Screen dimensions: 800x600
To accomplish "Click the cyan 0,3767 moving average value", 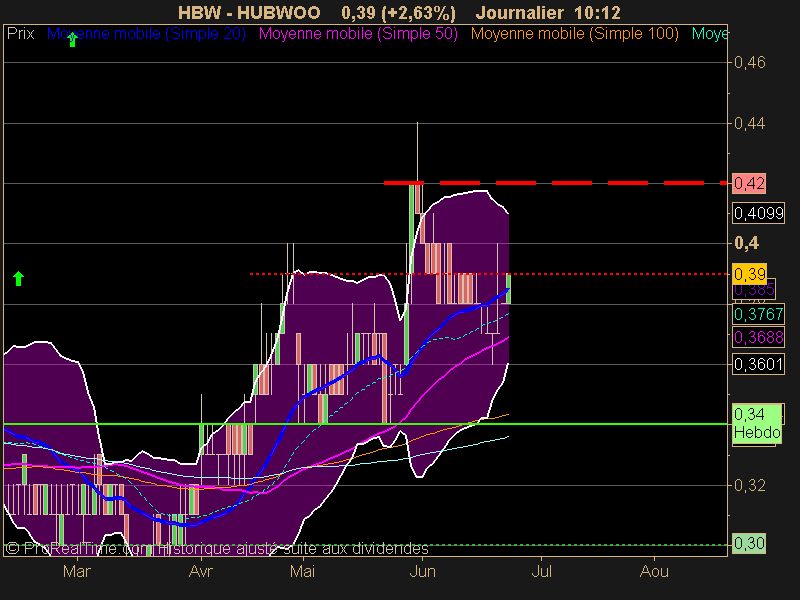I will coord(758,314).
